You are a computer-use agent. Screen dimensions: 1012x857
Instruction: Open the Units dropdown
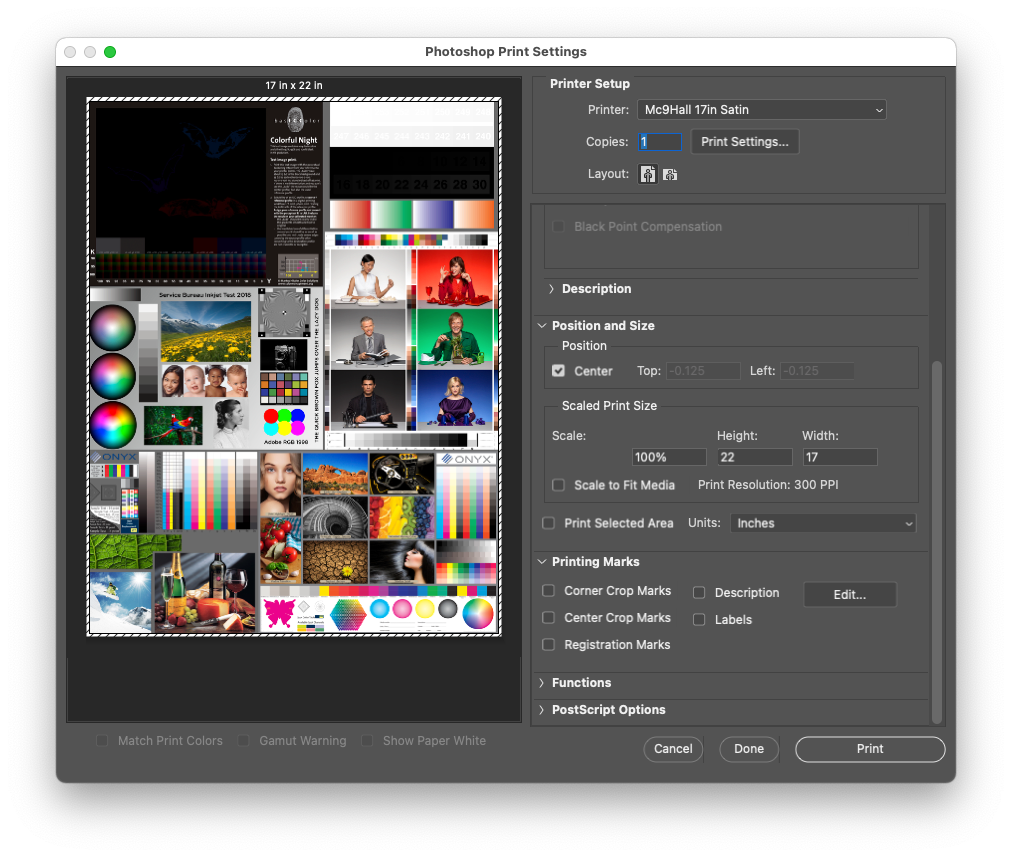[x=822, y=522]
